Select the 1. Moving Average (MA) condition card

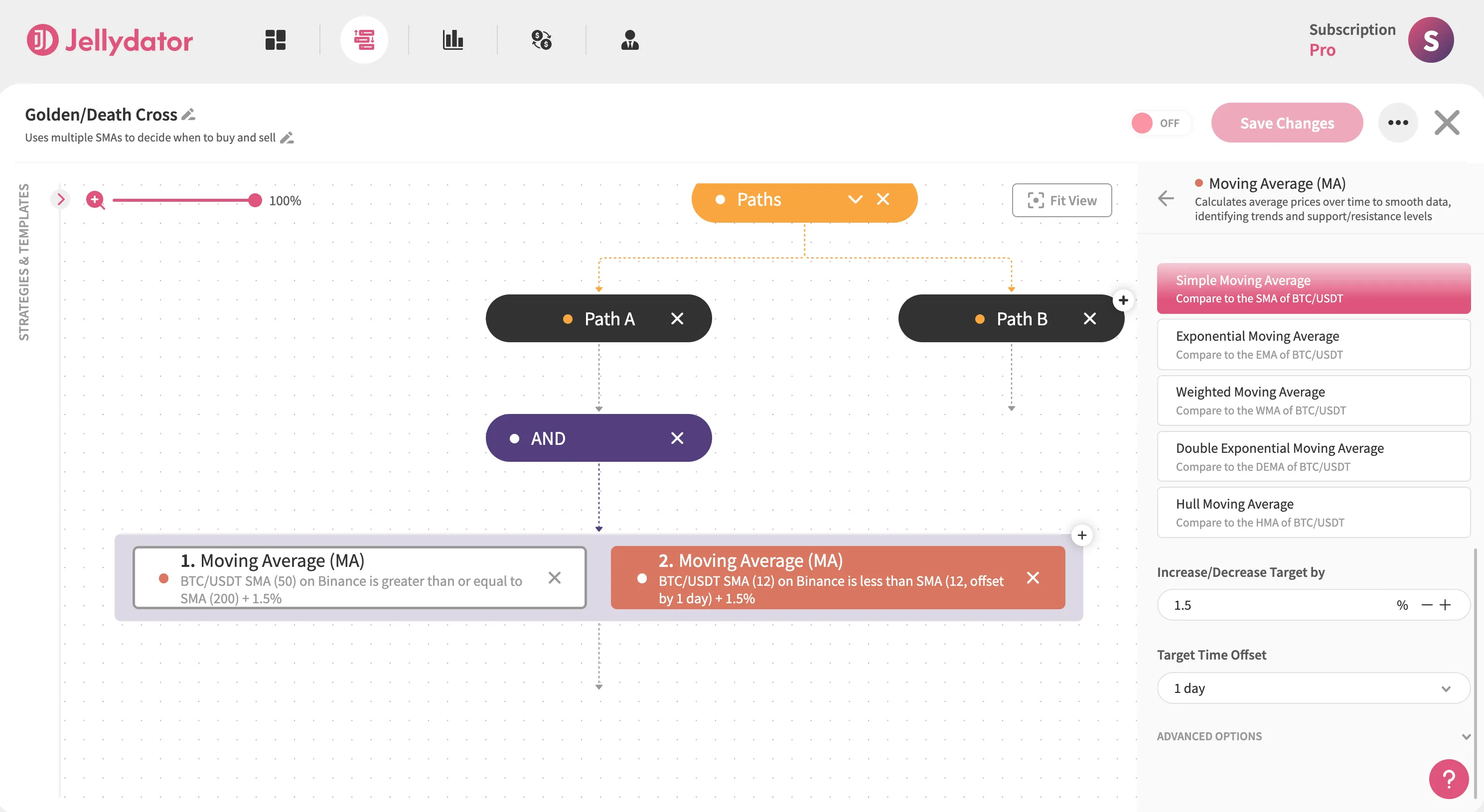(359, 577)
